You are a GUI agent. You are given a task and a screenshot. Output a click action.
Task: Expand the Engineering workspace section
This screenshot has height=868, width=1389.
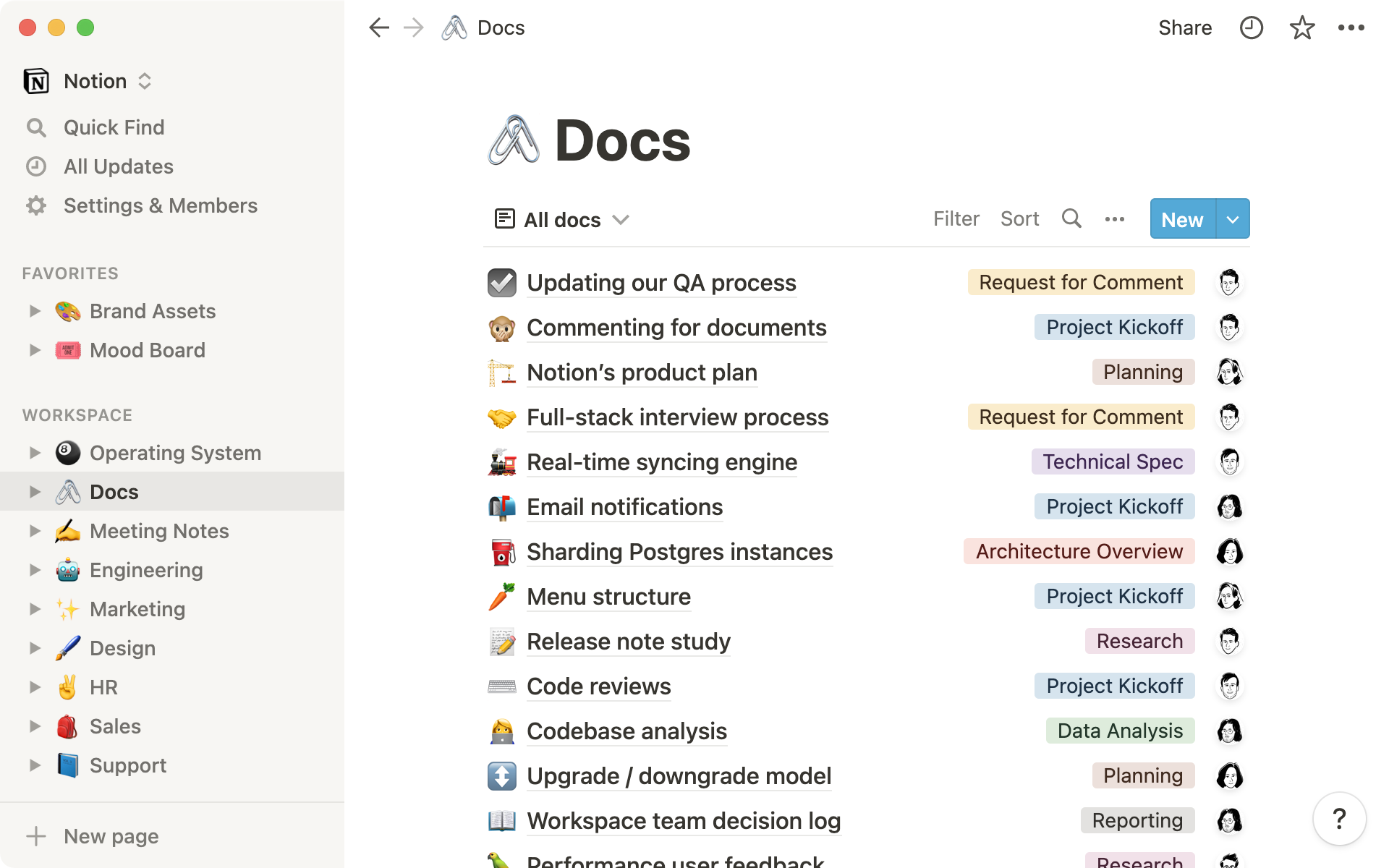click(33, 570)
